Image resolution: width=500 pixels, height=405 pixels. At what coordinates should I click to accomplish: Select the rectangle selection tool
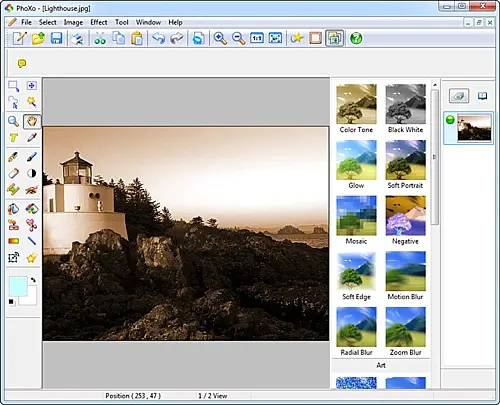coord(13,86)
